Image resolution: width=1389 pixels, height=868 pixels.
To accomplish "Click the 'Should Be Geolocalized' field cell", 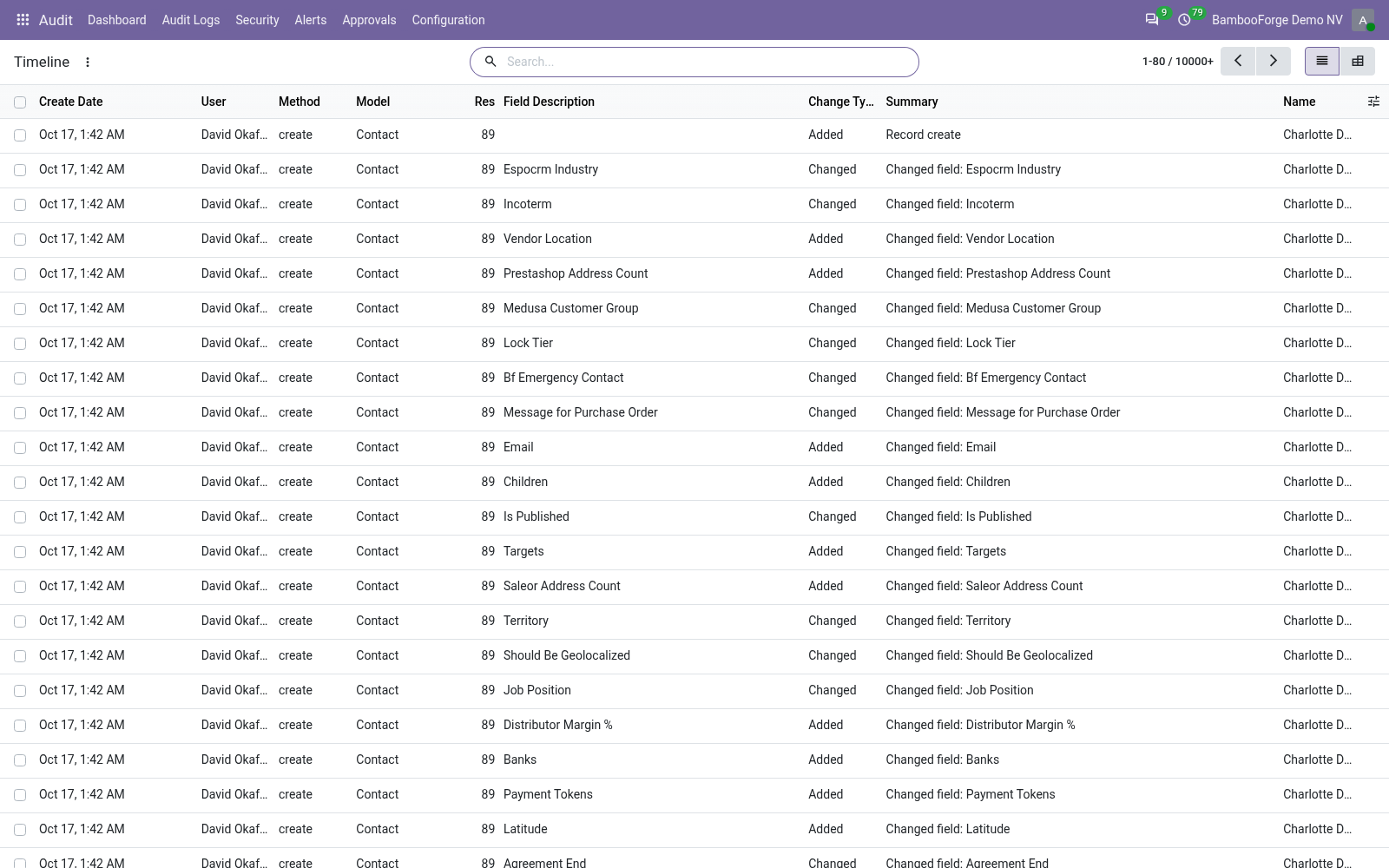I will pos(567,655).
